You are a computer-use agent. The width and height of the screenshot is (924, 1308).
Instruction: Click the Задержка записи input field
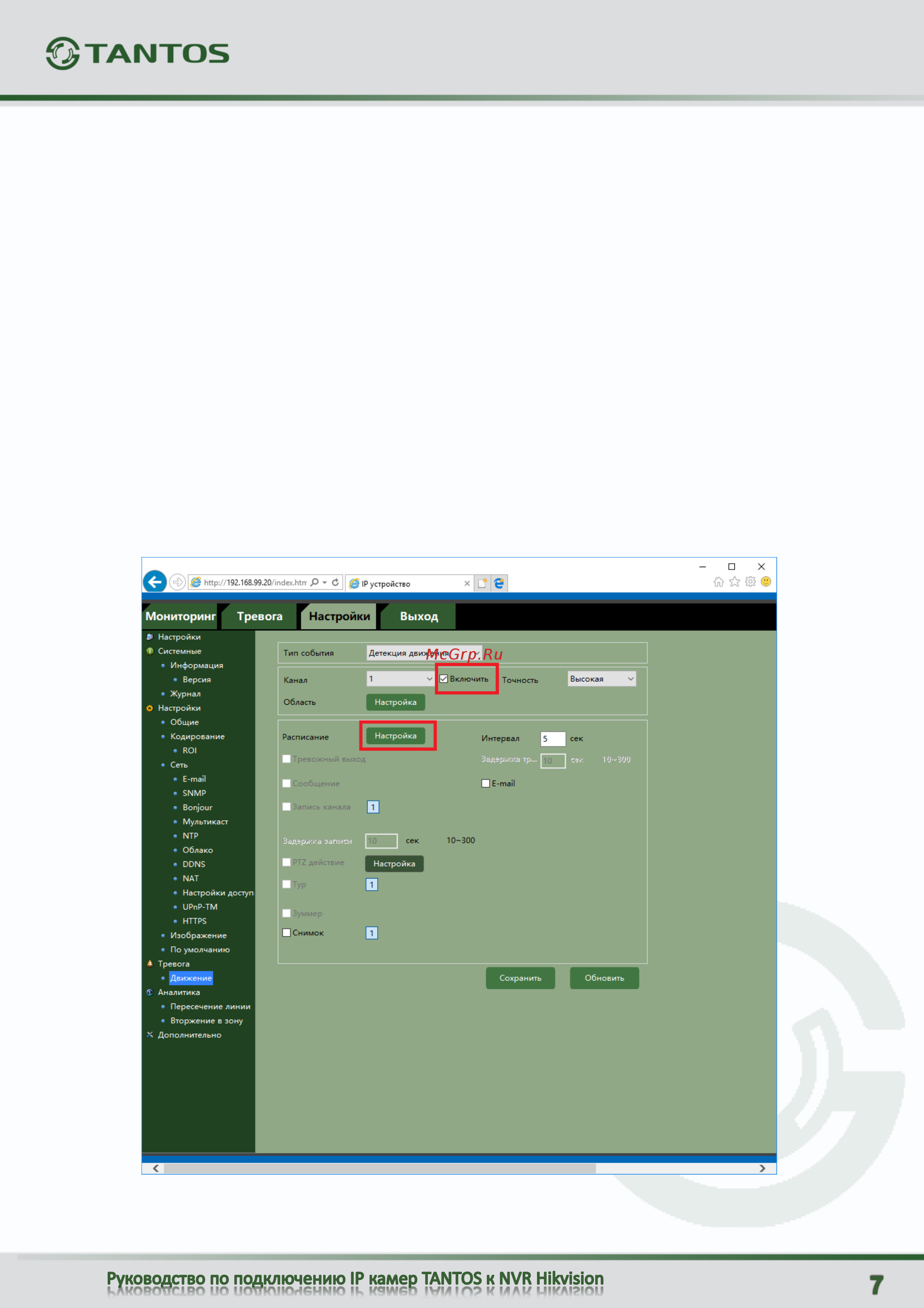(x=382, y=841)
